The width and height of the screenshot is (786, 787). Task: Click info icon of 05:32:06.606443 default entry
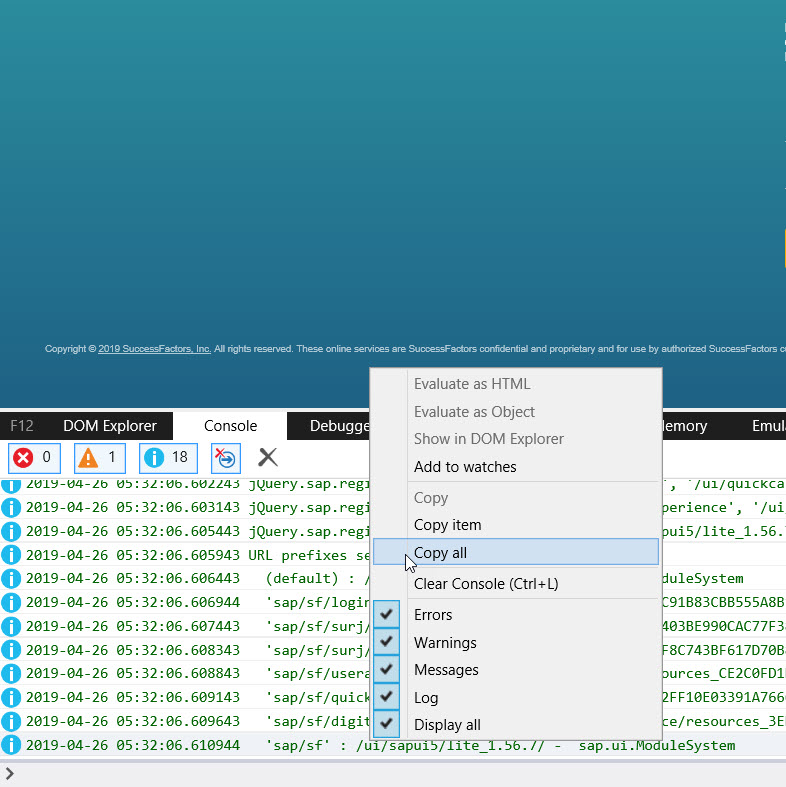pos(11,578)
